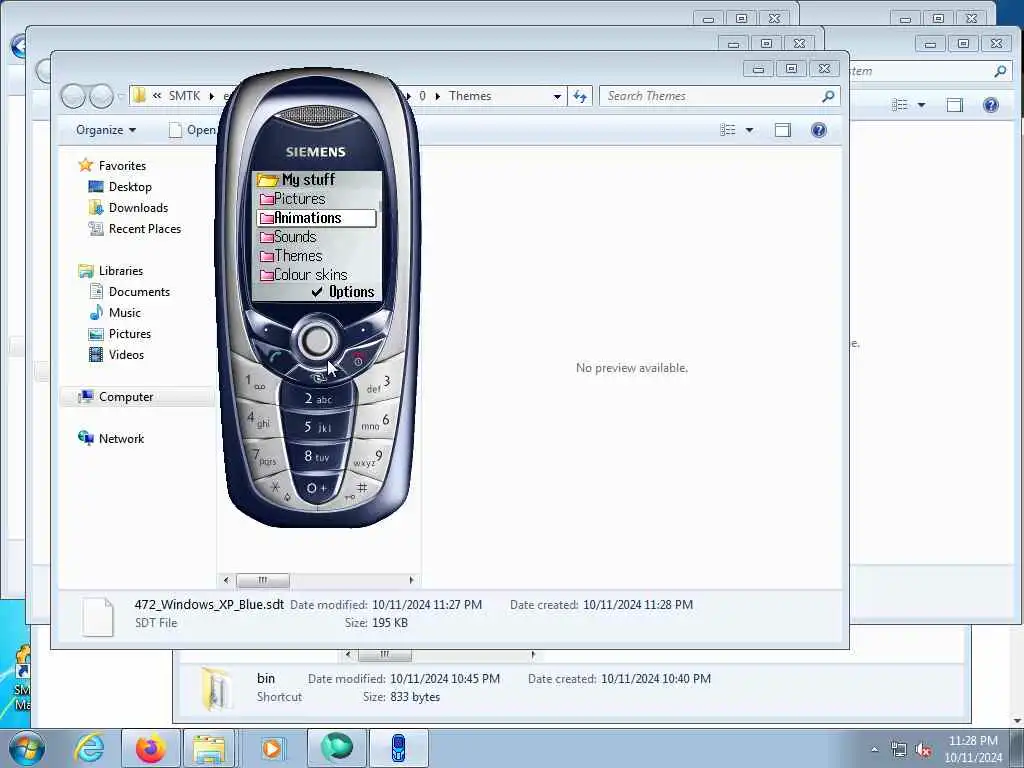
Task: Click the 472_Windows_XP_Blue.sdt filename in details pane
Action: pos(209,605)
